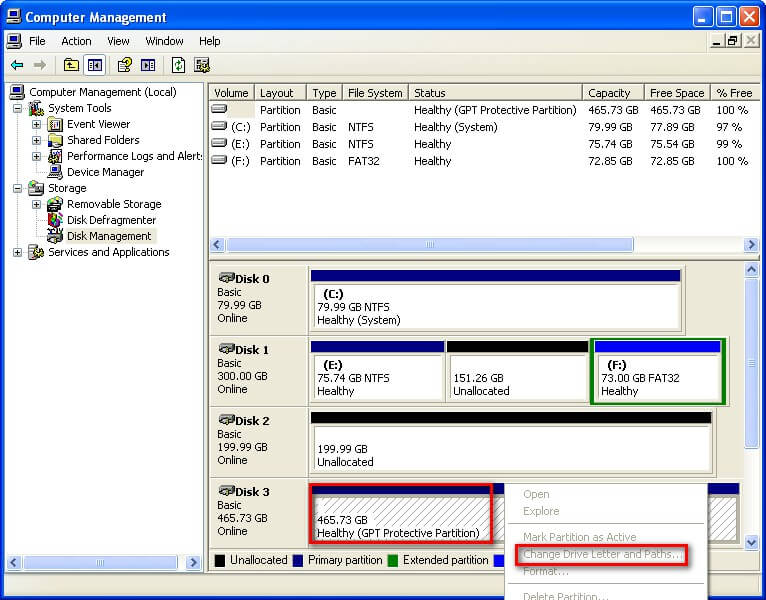Sort by the File System column header
The width and height of the screenshot is (766, 600).
(375, 93)
